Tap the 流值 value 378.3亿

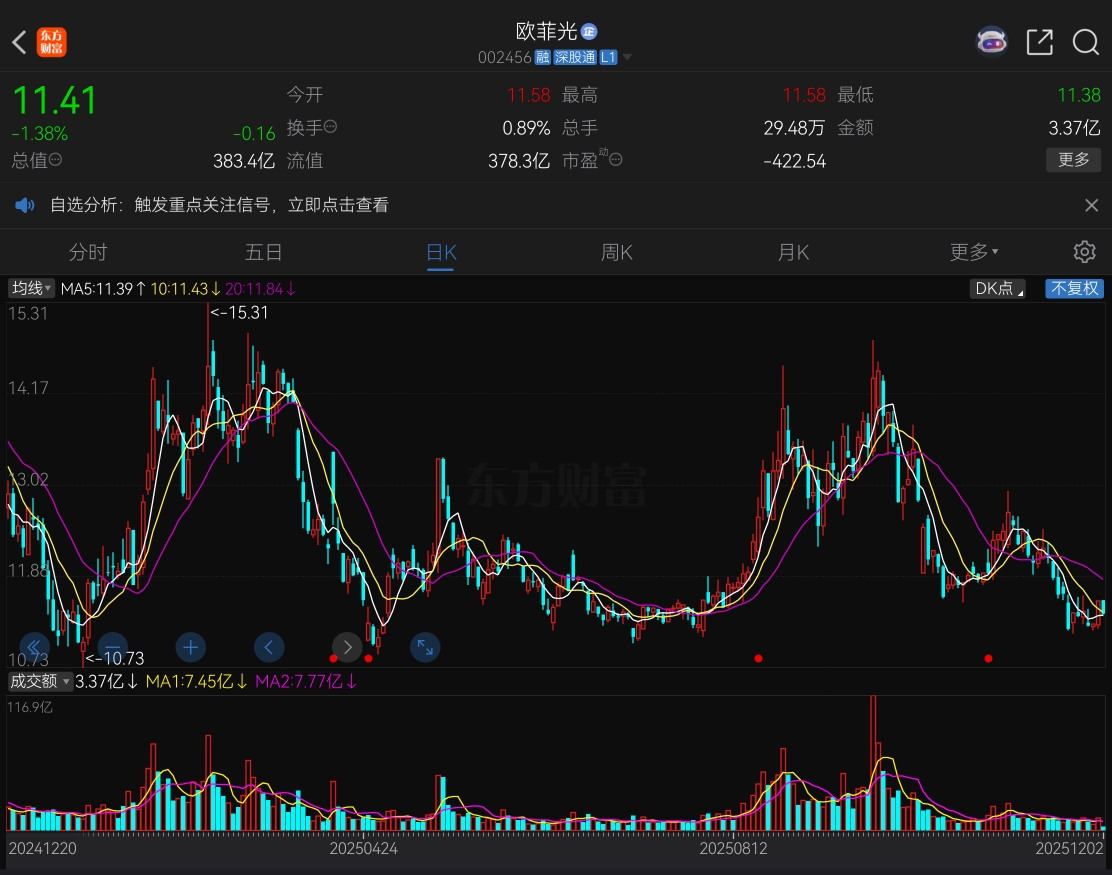519,161
